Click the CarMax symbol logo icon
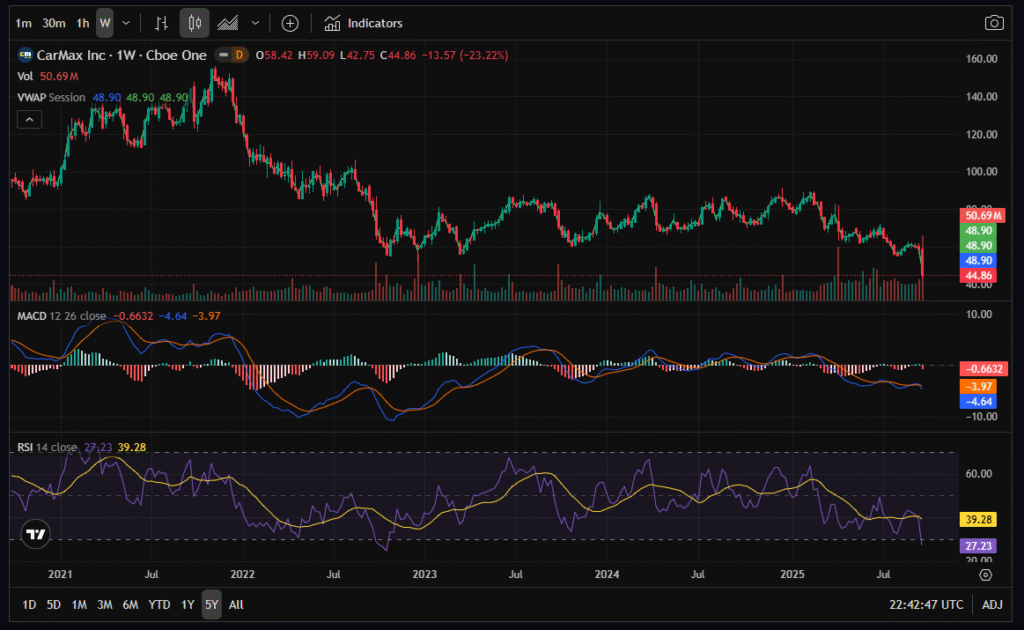1024x630 pixels. [25, 56]
